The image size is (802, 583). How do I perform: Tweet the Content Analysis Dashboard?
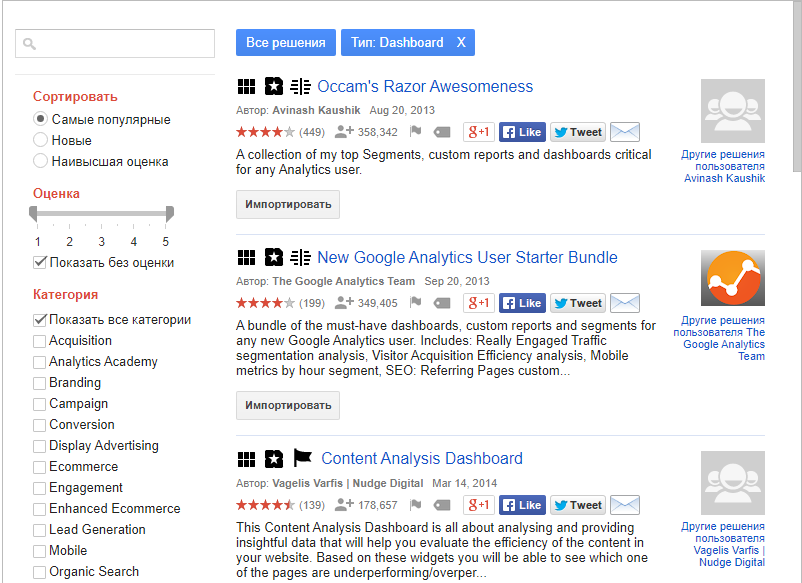[x=578, y=505]
